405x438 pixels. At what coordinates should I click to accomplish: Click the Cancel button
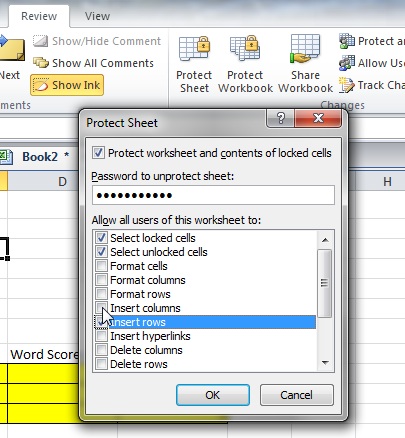click(x=296, y=395)
